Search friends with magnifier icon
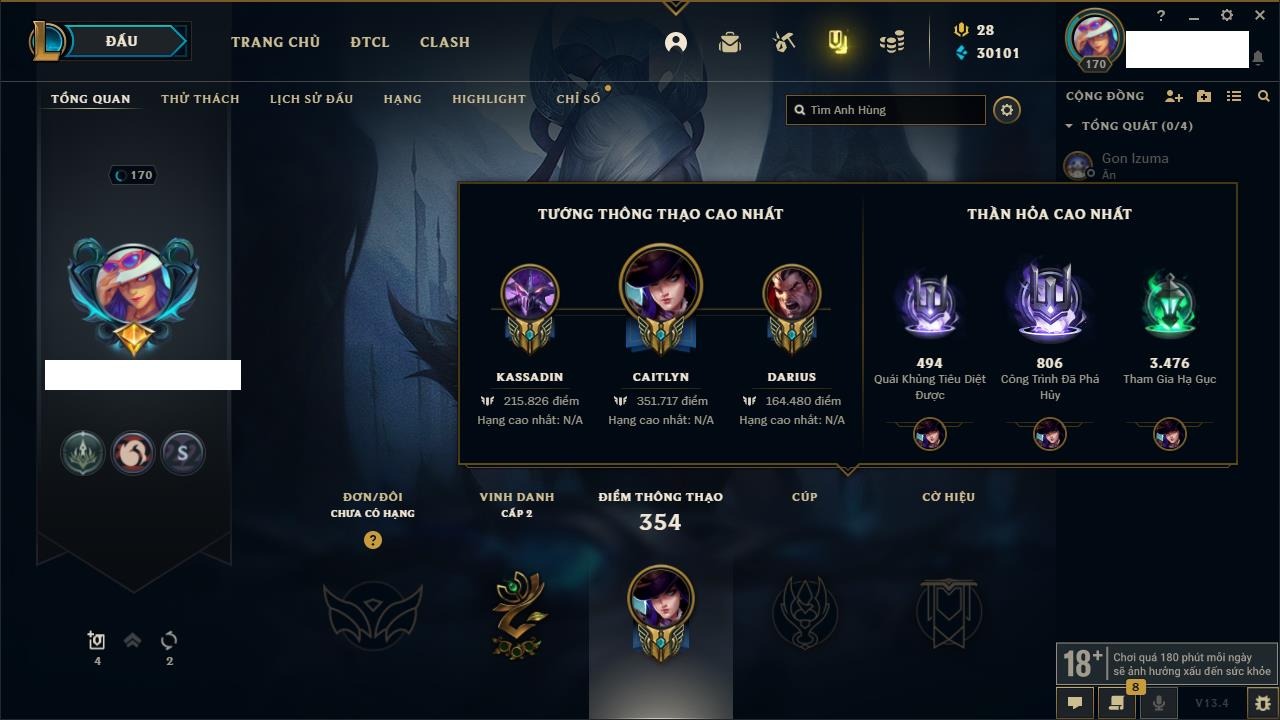Viewport: 1280px width, 720px height. pyautogui.click(x=1264, y=96)
